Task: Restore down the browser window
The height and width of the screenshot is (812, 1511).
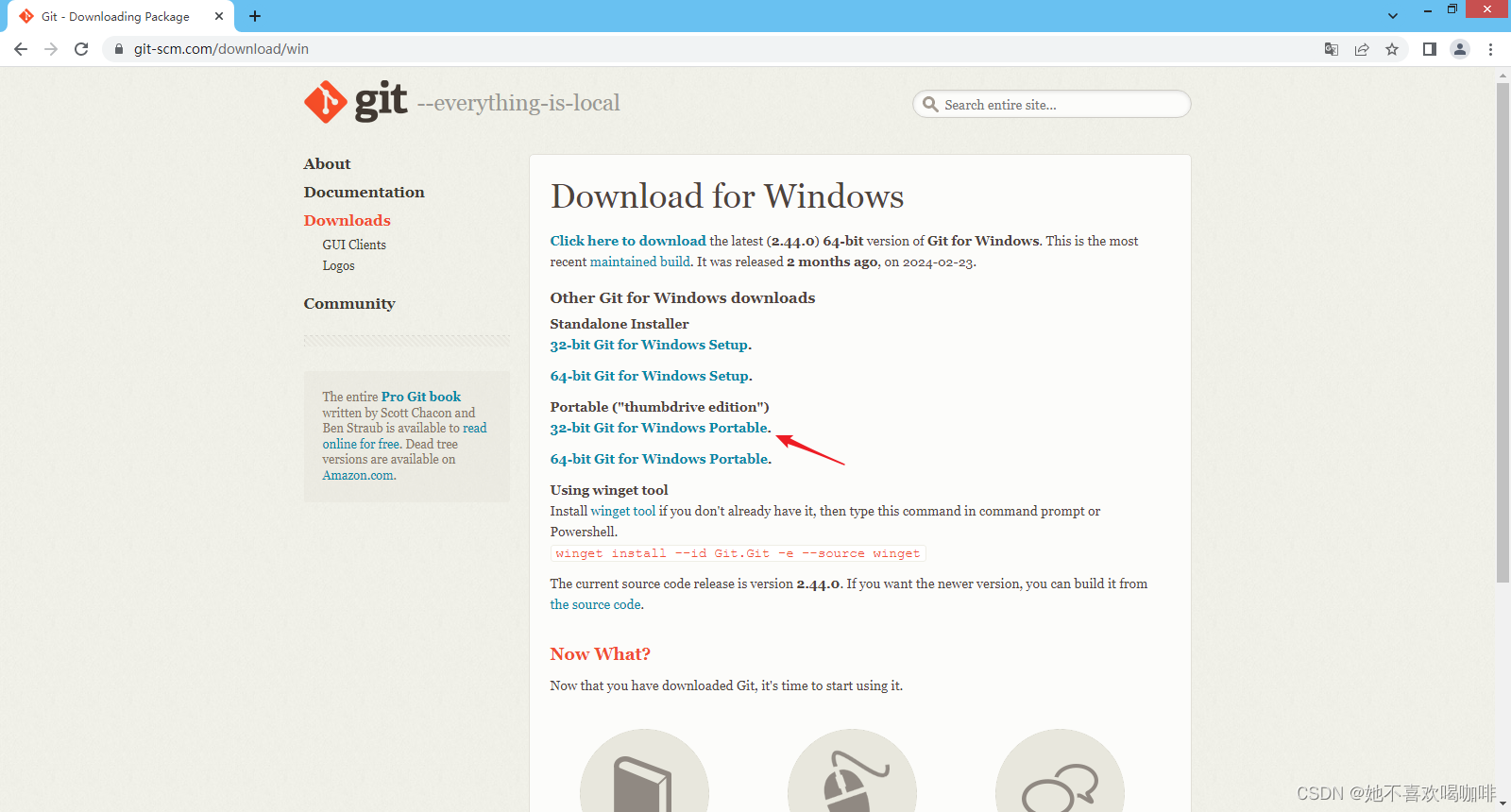Action: pos(1452,9)
